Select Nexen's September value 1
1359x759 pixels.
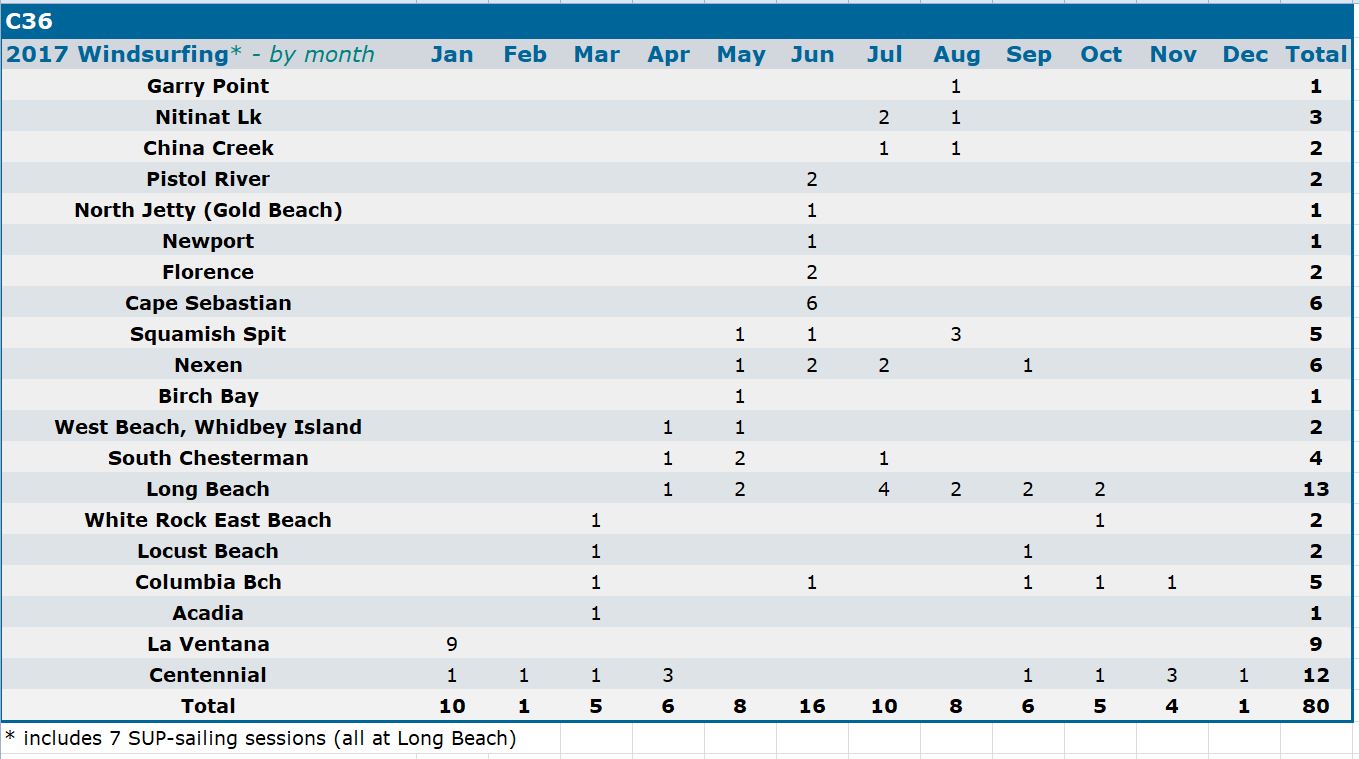click(x=1028, y=365)
